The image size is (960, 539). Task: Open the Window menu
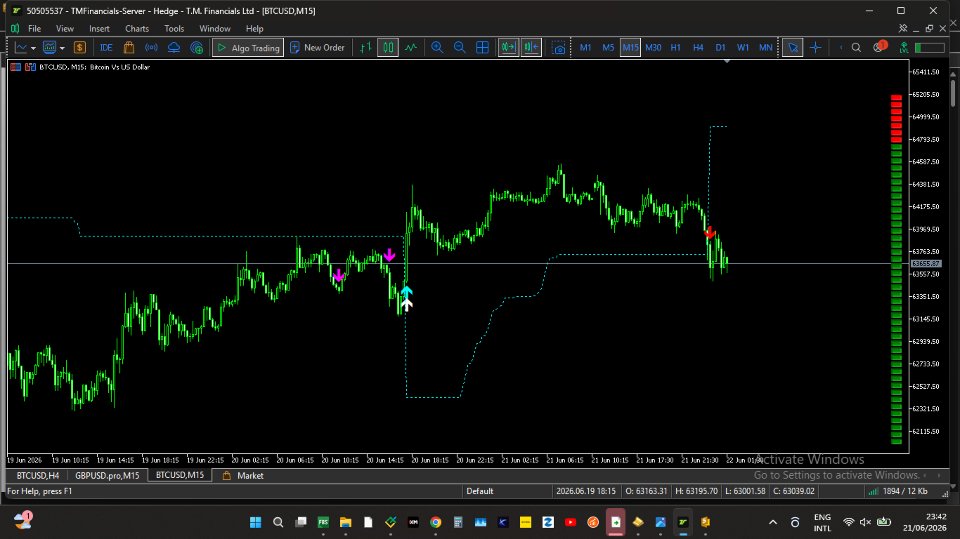(214, 28)
